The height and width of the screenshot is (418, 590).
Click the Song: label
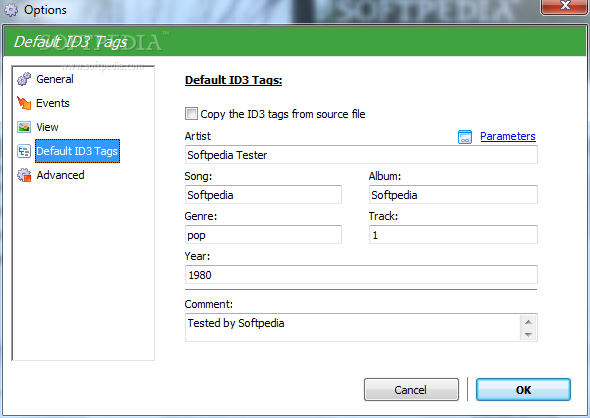[198, 176]
